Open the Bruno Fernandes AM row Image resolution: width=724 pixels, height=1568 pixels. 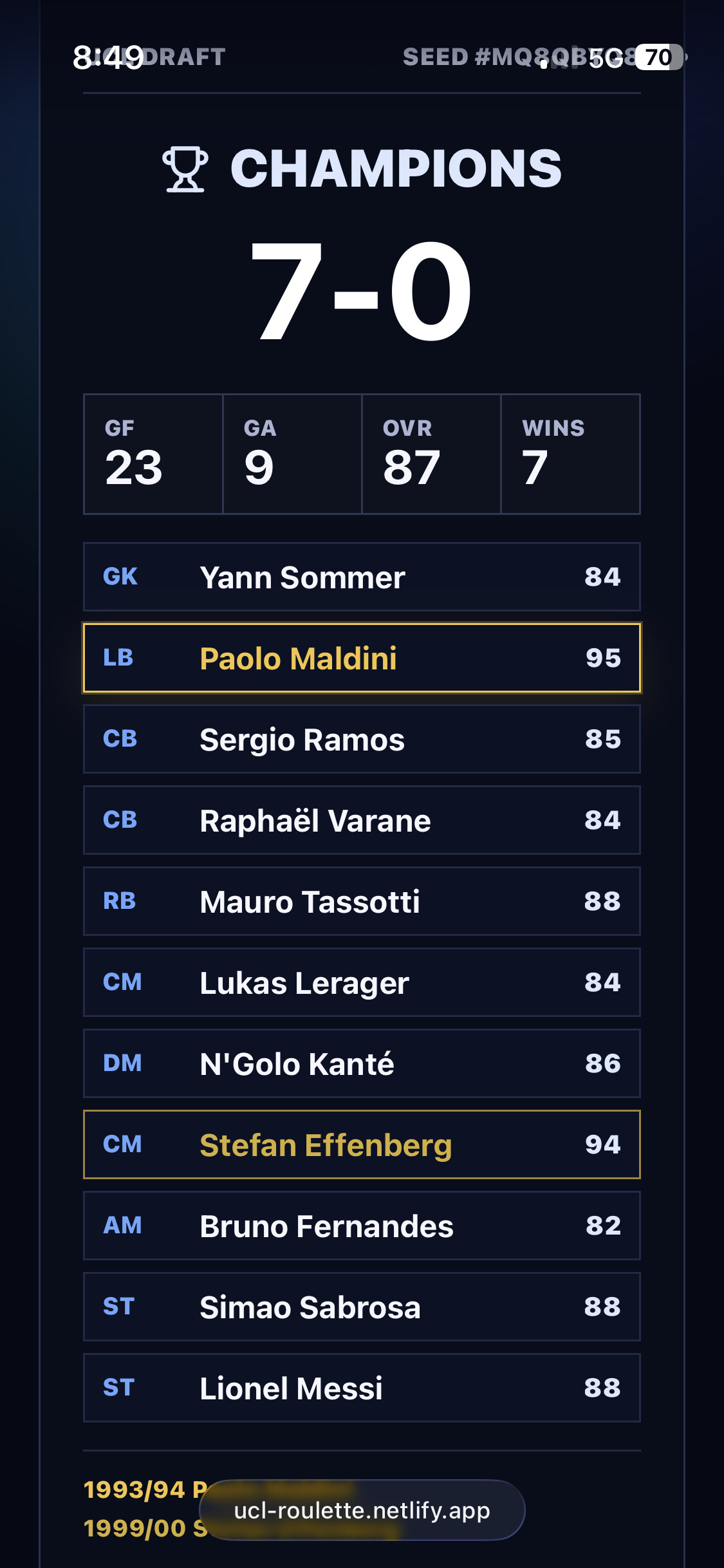tap(362, 1226)
